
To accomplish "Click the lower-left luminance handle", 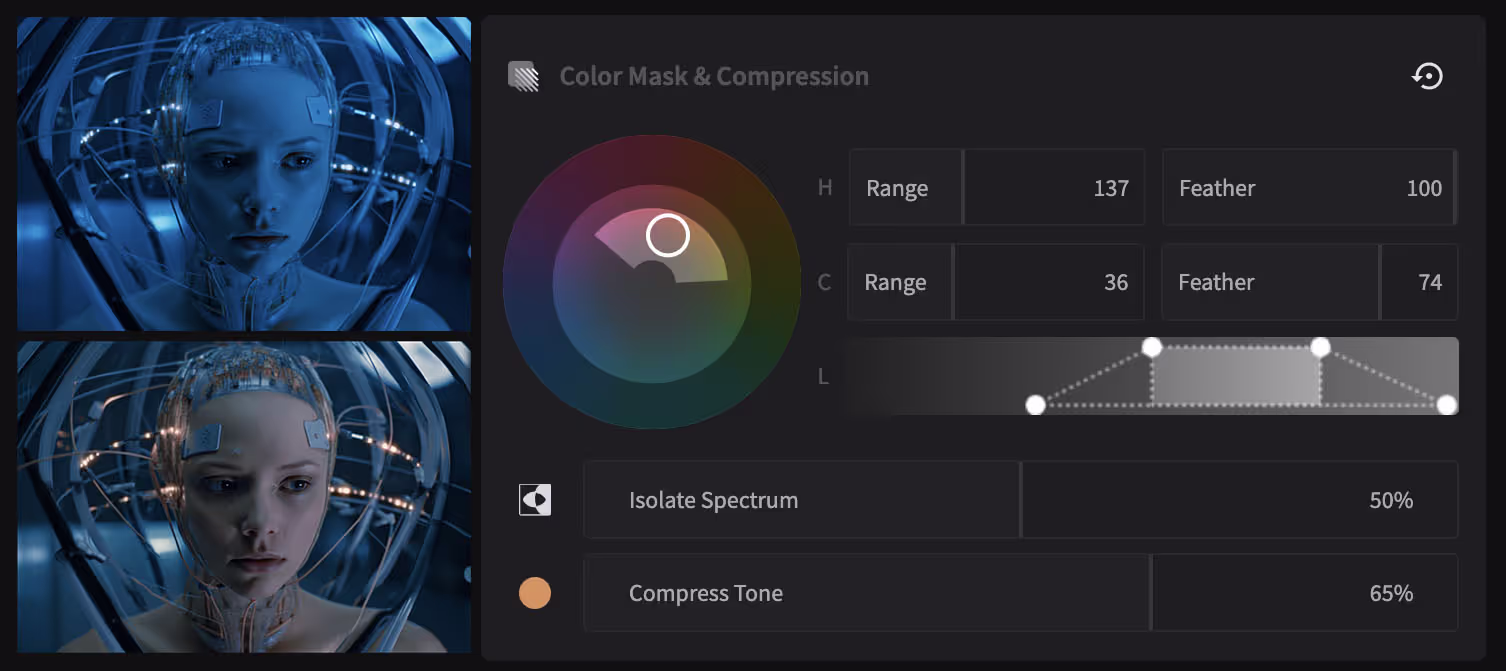I will (x=1036, y=405).
